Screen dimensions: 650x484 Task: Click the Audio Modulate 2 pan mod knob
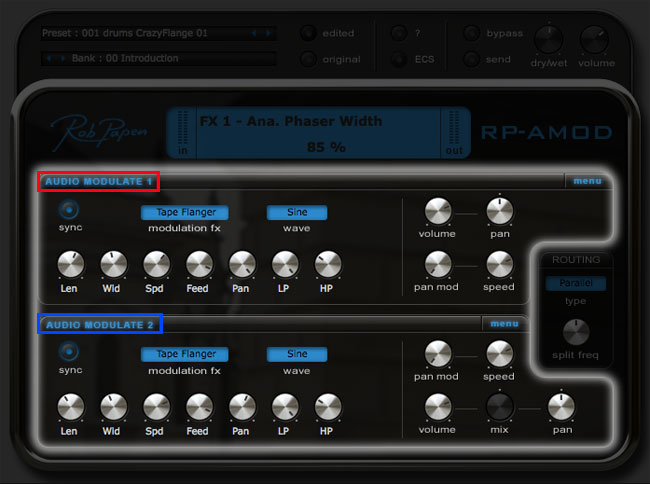point(438,354)
